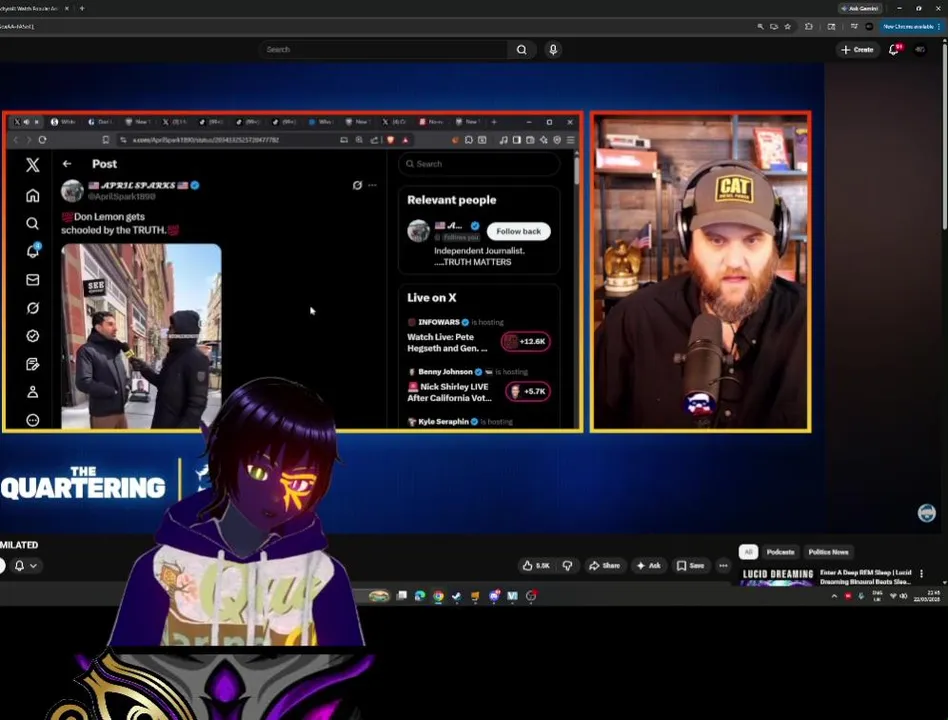Image resolution: width=948 pixels, height=720 pixels.
Task: Open 'Nick Shirley LIVE After California' stream
Action: tap(449, 392)
